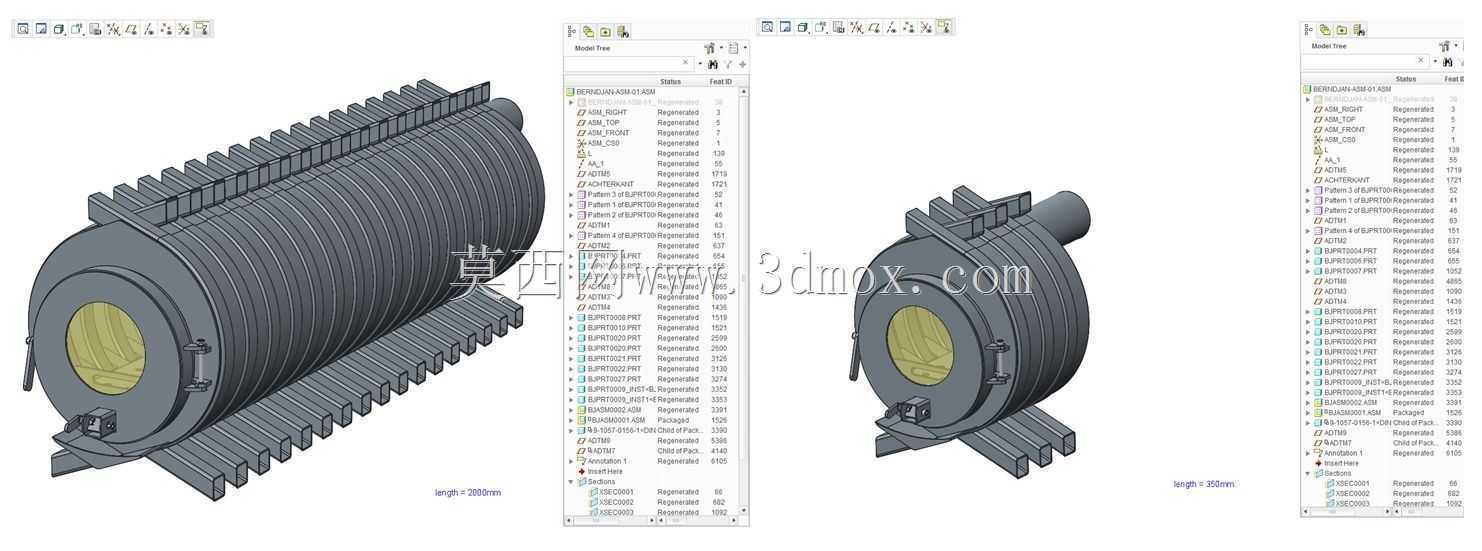Click Status column header in middle Model Tree

pyautogui.click(x=670, y=82)
